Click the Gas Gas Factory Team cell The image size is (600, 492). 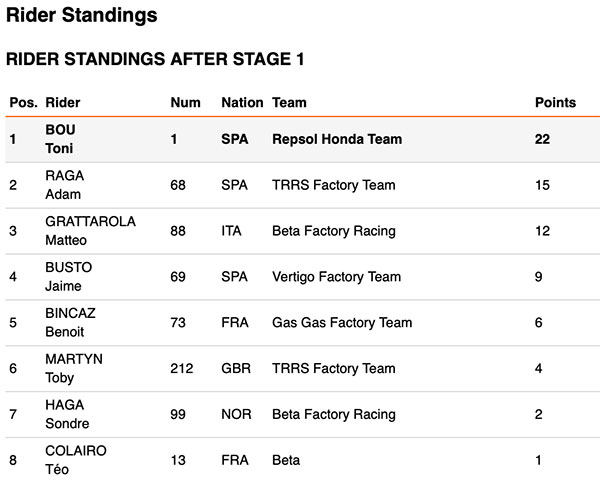coord(342,323)
